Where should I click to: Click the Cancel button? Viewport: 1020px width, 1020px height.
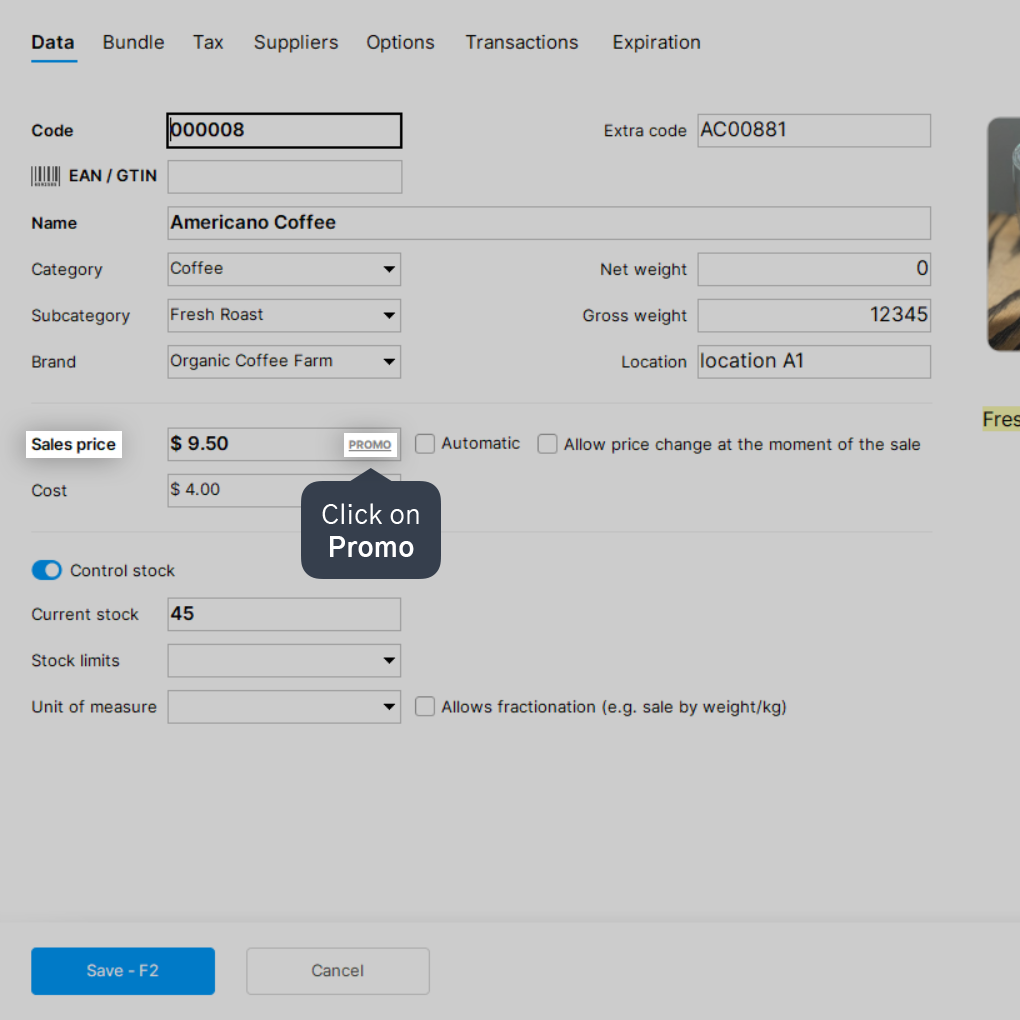coord(338,971)
